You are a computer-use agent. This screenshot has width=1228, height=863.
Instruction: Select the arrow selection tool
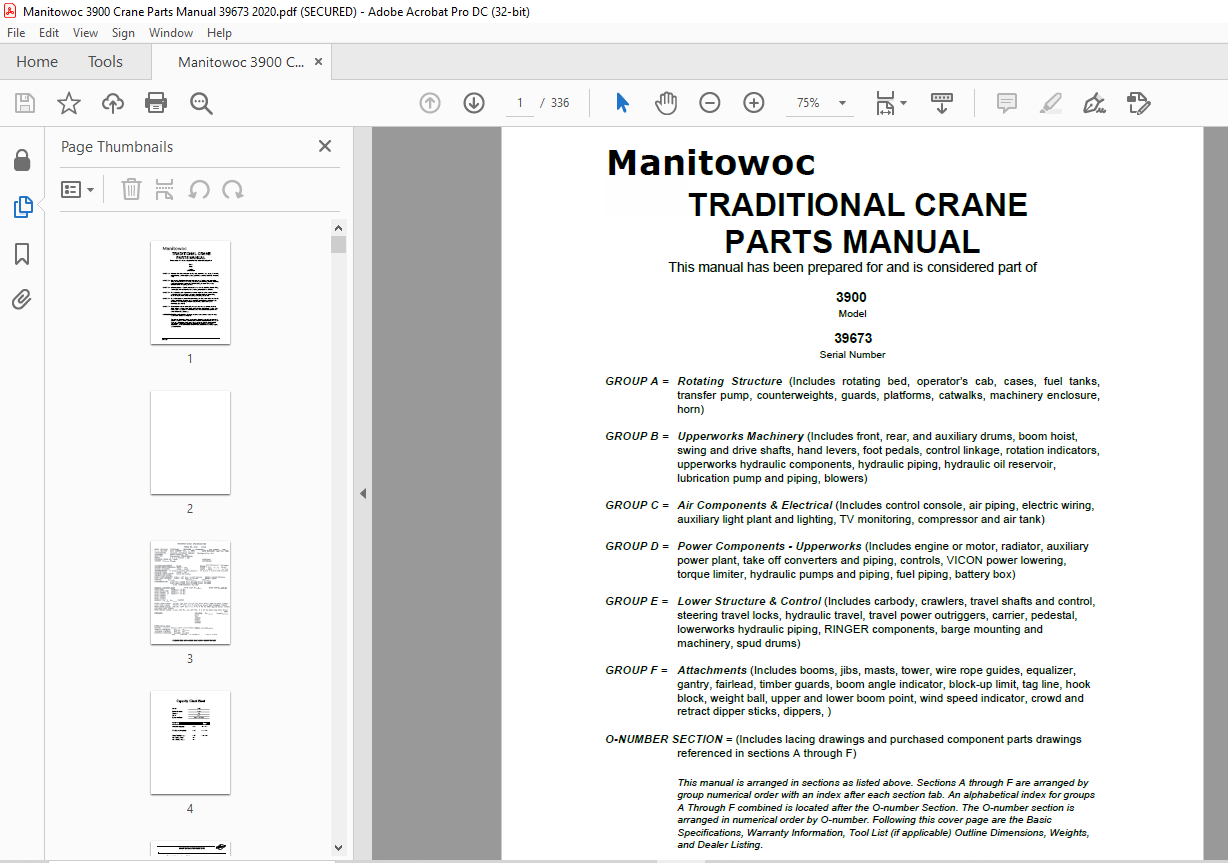[x=622, y=103]
